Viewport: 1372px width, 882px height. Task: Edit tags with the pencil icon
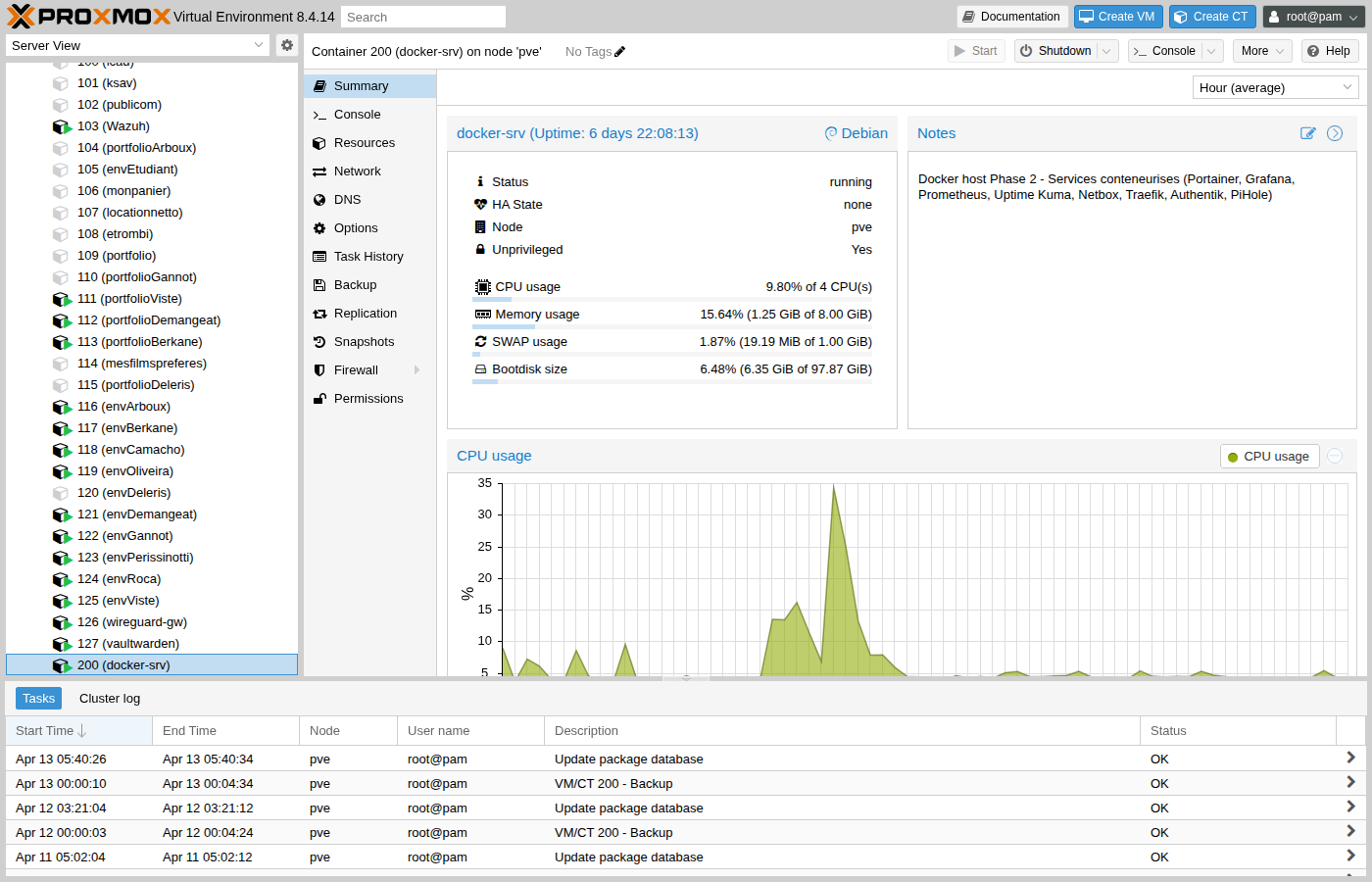[619, 51]
